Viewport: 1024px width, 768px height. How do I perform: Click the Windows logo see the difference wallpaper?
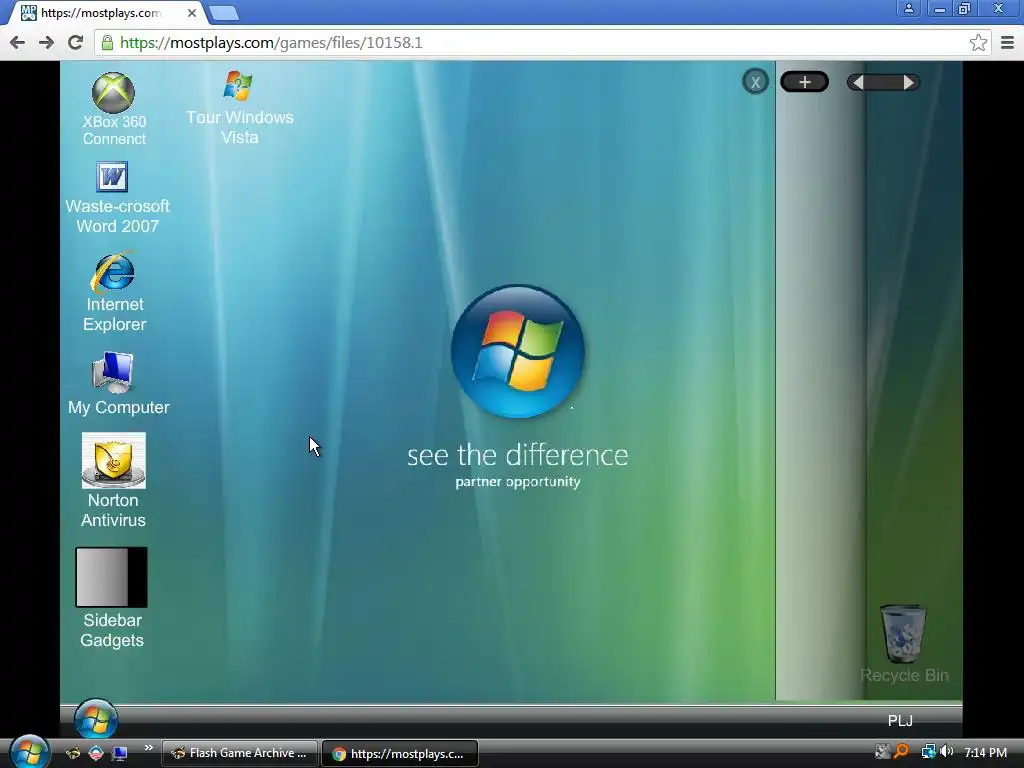point(518,351)
